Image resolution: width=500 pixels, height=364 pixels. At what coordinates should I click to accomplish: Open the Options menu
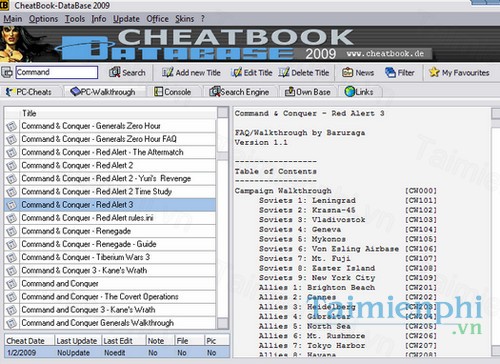tap(43, 19)
